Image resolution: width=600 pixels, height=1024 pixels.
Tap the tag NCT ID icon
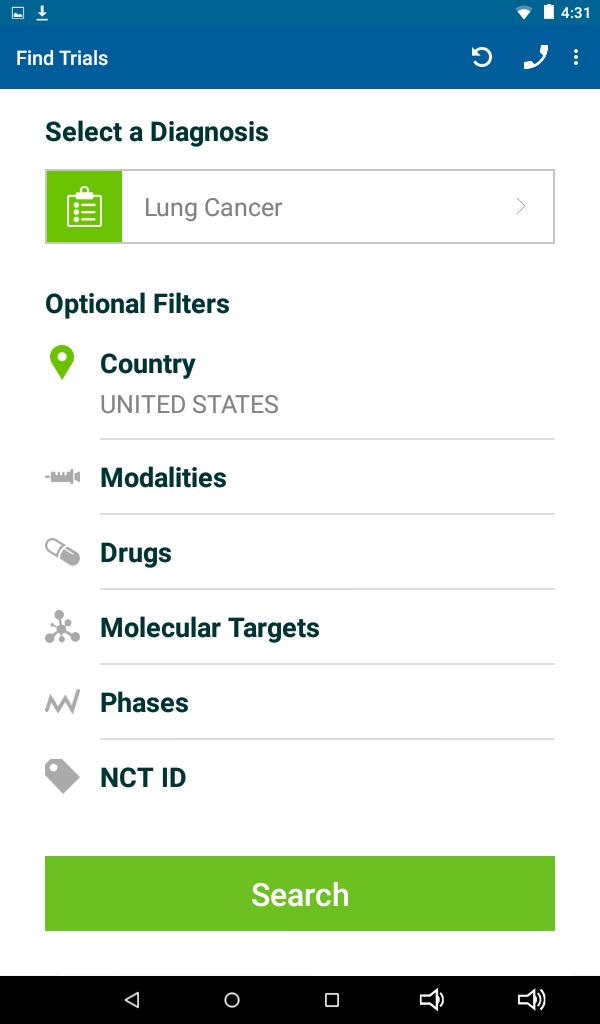pyautogui.click(x=63, y=776)
